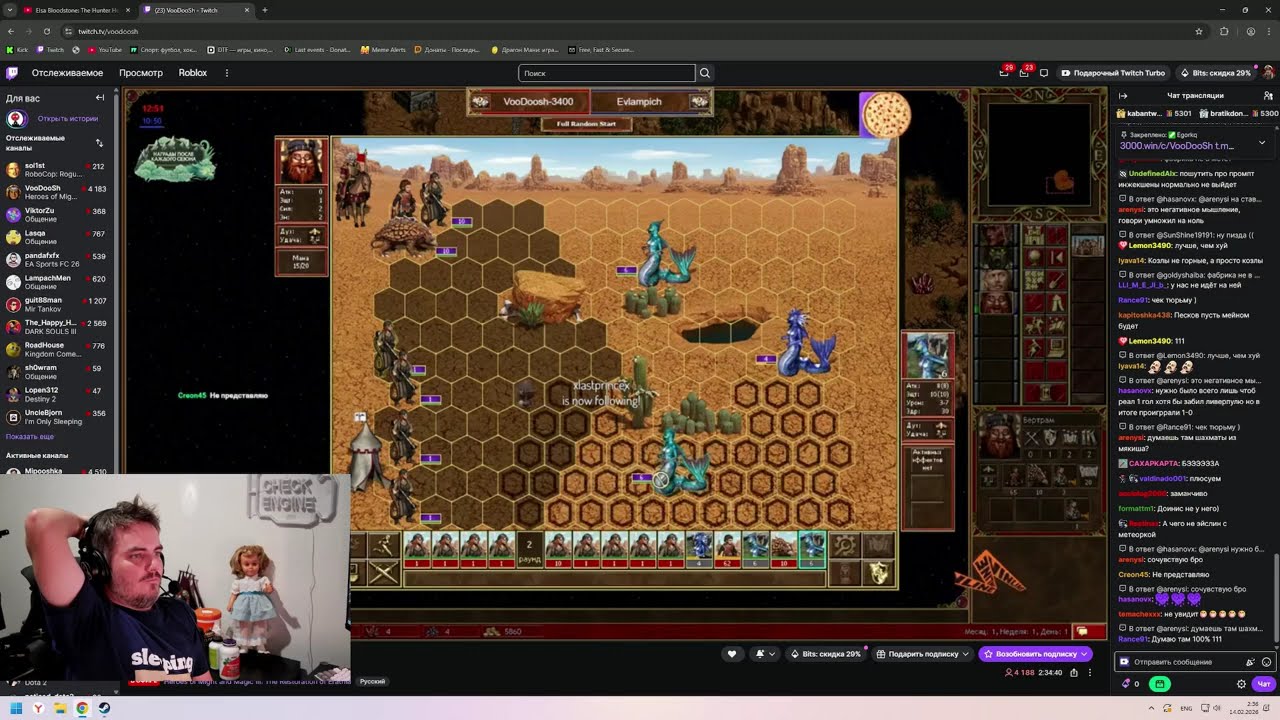The image size is (1280, 720).
Task: Open UncleBjorn channel in sidebar
Action: point(56,414)
